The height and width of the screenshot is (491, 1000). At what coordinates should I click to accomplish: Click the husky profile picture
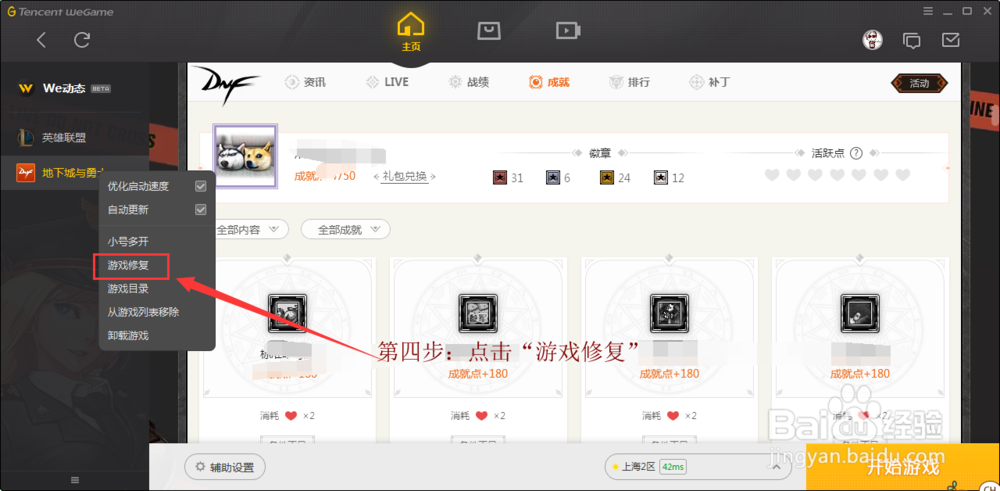coord(245,156)
